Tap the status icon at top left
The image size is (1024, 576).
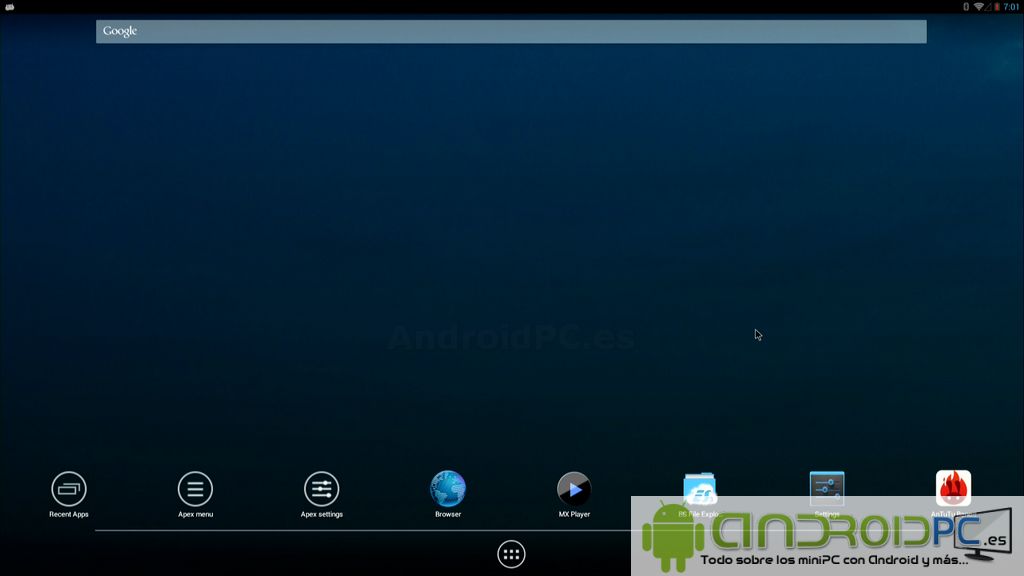coord(11,5)
